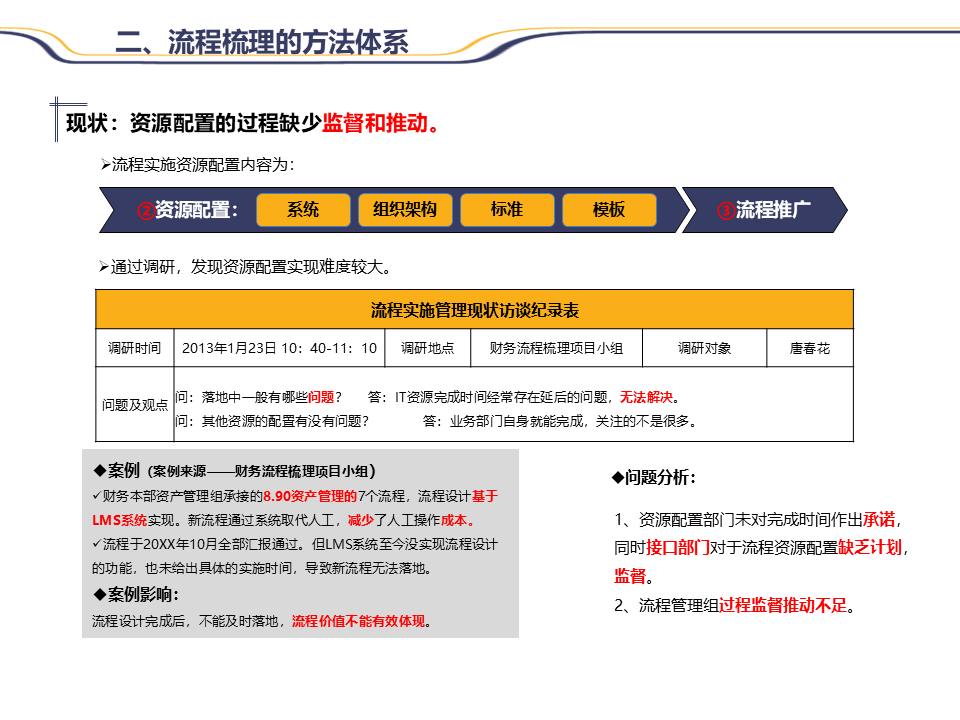This screenshot has height=720, width=960.
Task: Select the red text 8.90资产管理的
Action: [x=310, y=496]
